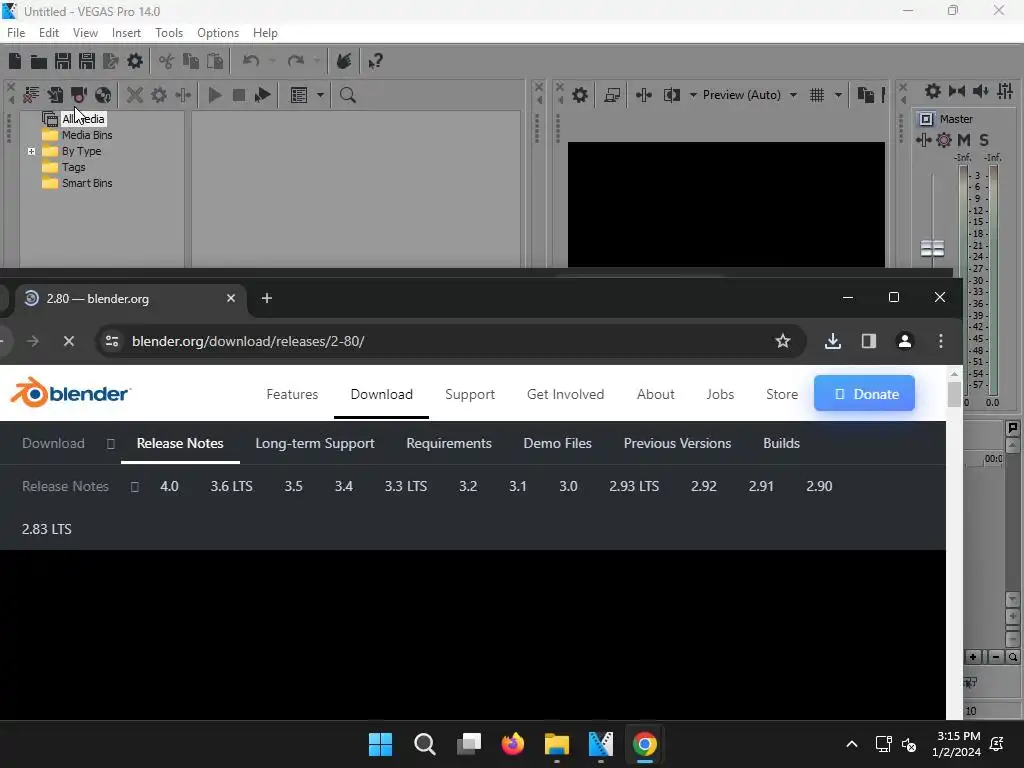Activate What's This help cursor icon
This screenshot has width=1024, height=768.
tap(375, 61)
